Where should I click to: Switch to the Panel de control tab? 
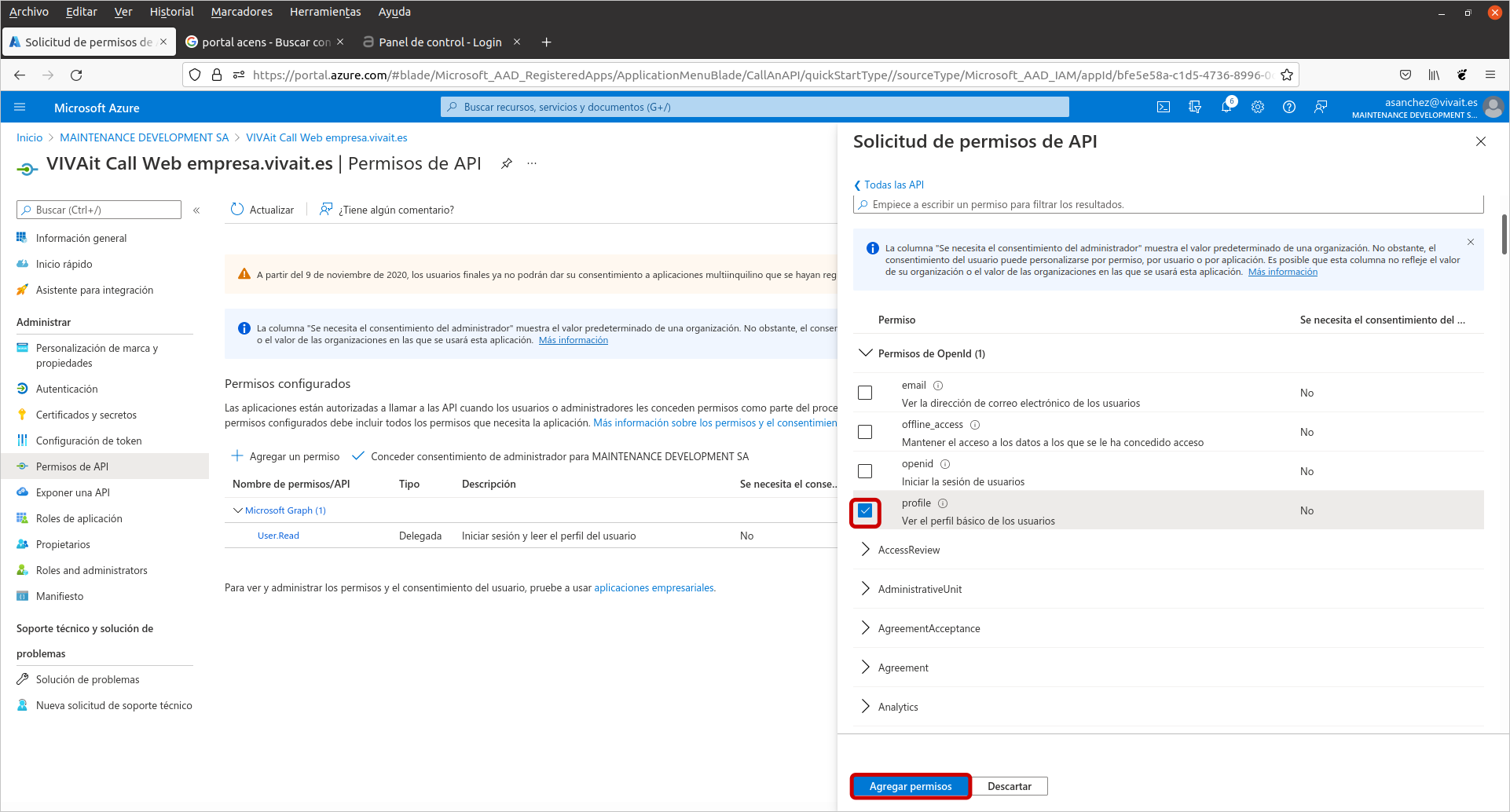click(439, 42)
